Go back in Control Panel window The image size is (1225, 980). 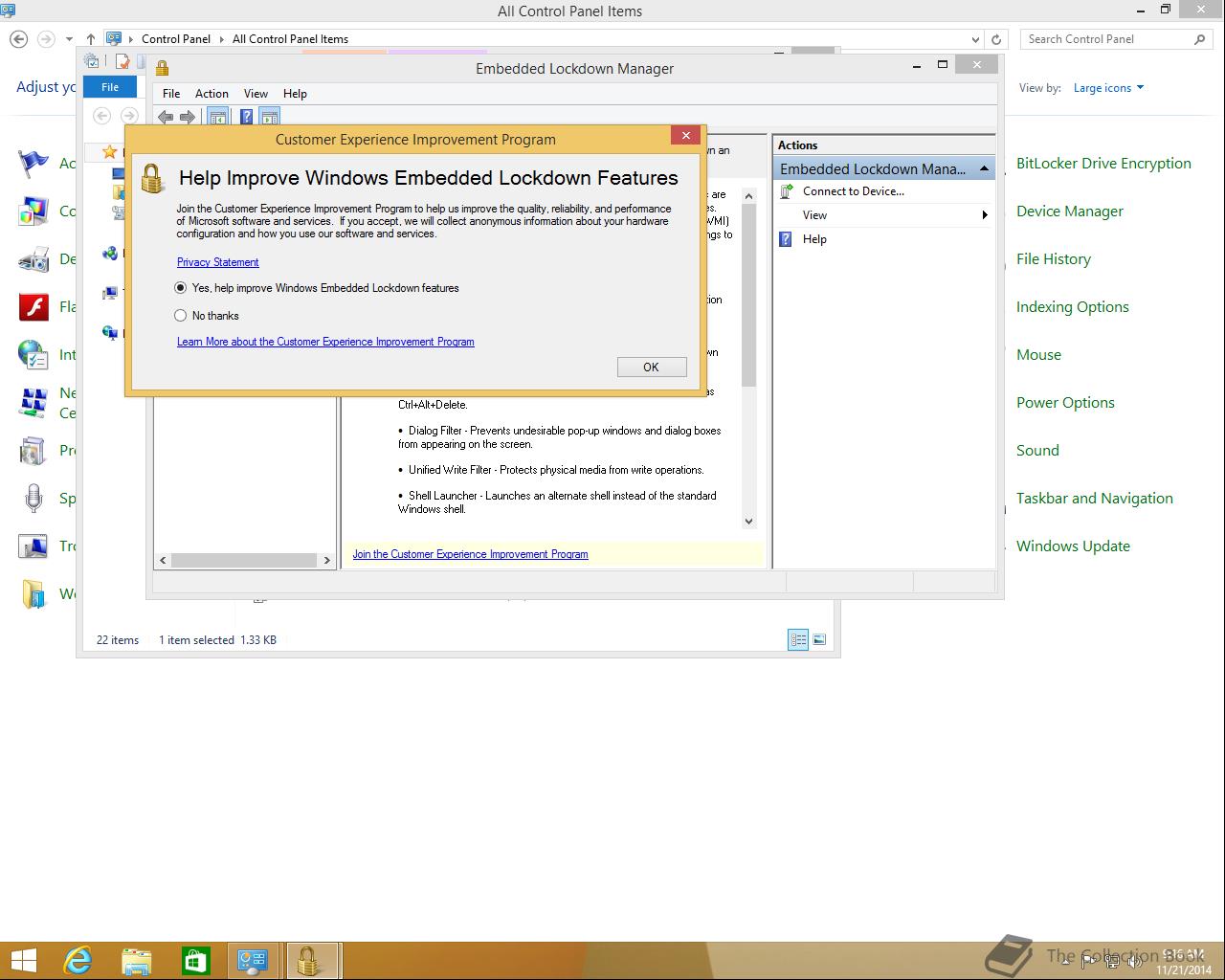coord(18,39)
